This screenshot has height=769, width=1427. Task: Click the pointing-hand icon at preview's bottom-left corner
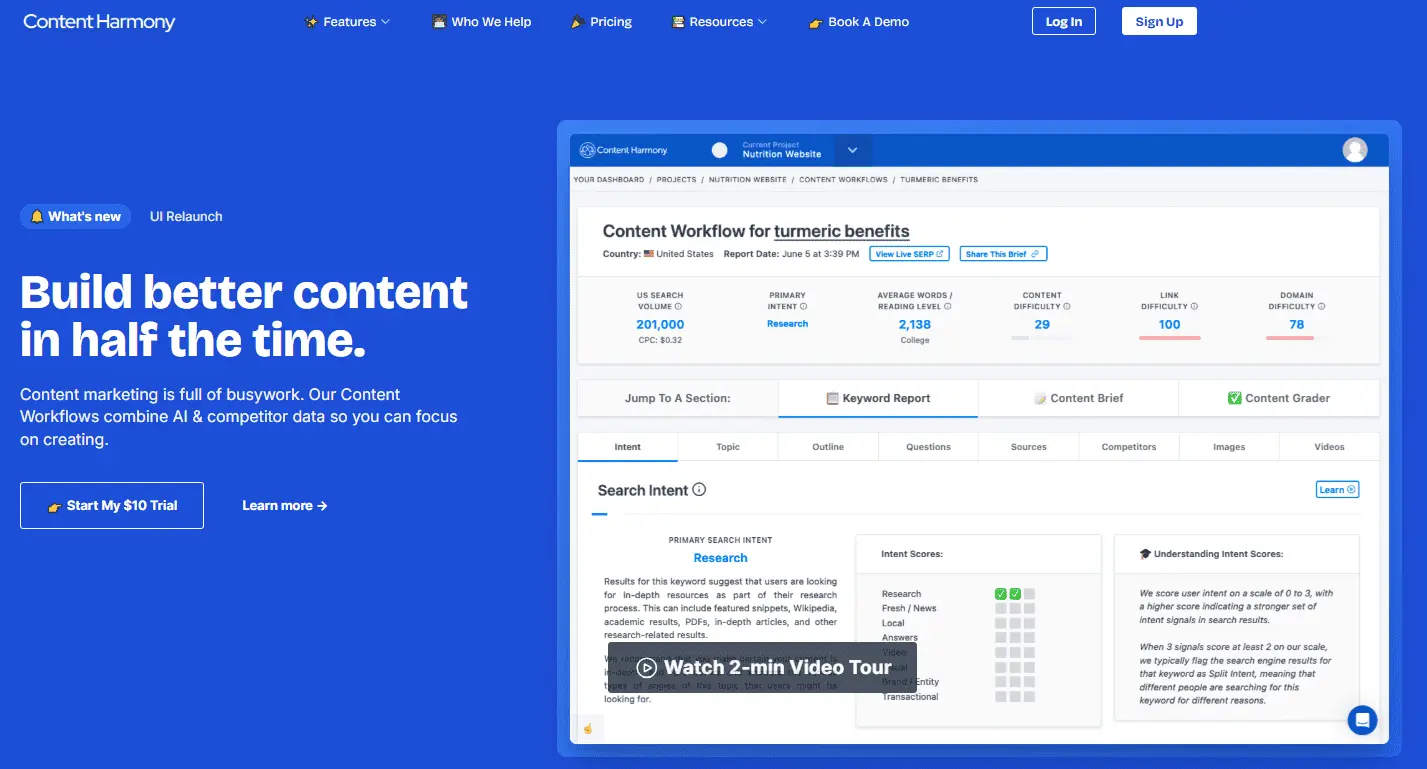(x=588, y=729)
